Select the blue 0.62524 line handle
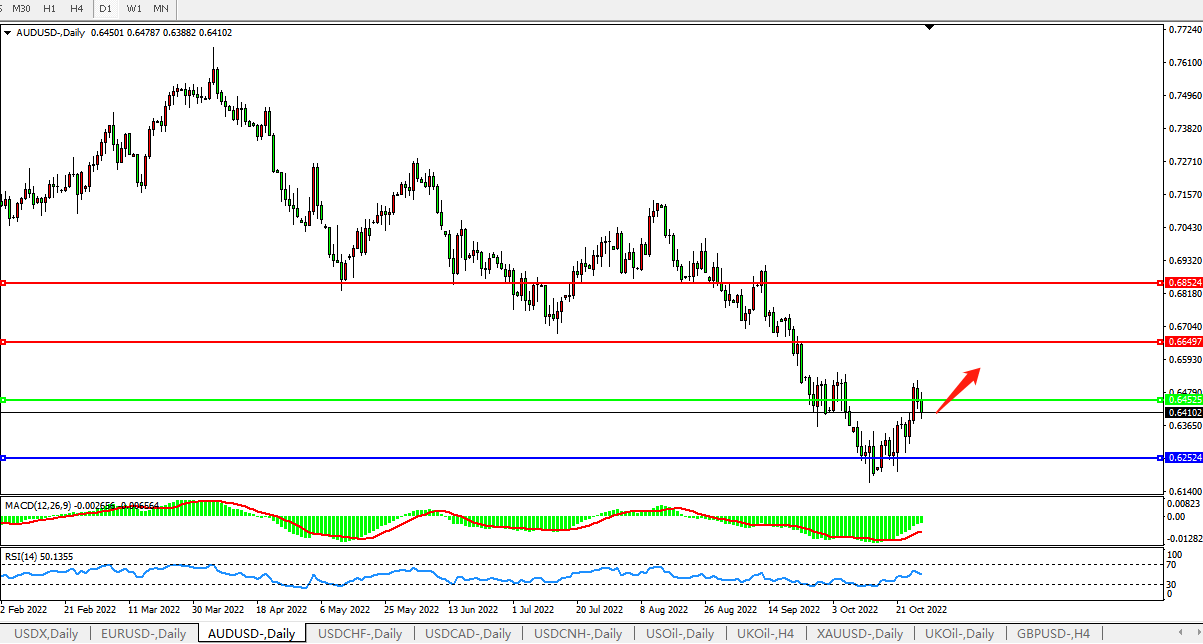The image size is (1203, 644). point(4,458)
